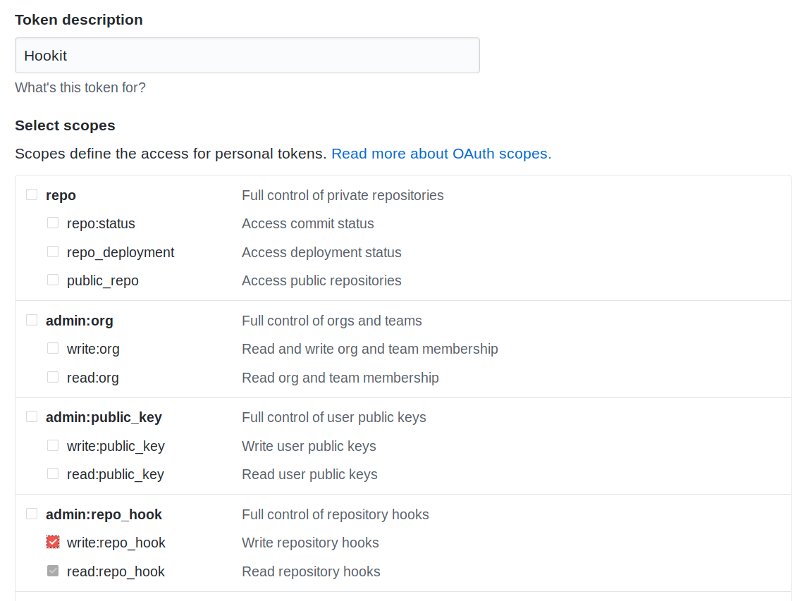Focus the Token description input field
The image size is (800, 601).
(247, 56)
